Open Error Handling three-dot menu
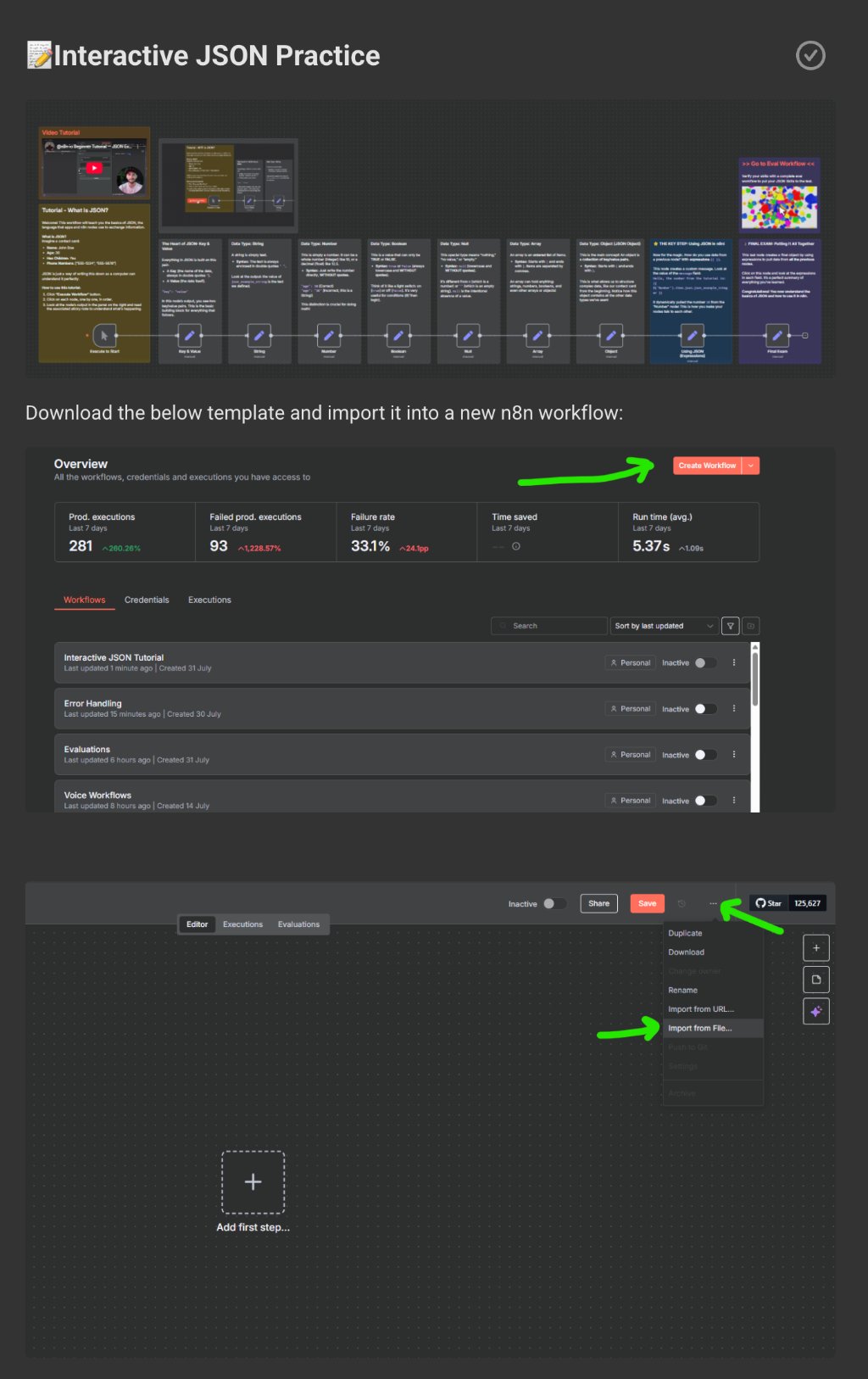 (734, 708)
